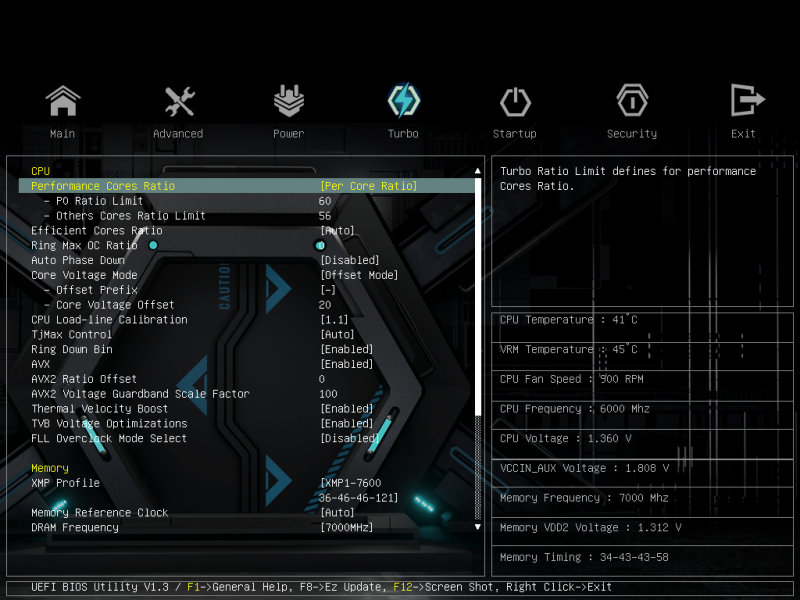Select the Power plug icon
This screenshot has width=800, height=600.
tap(289, 101)
